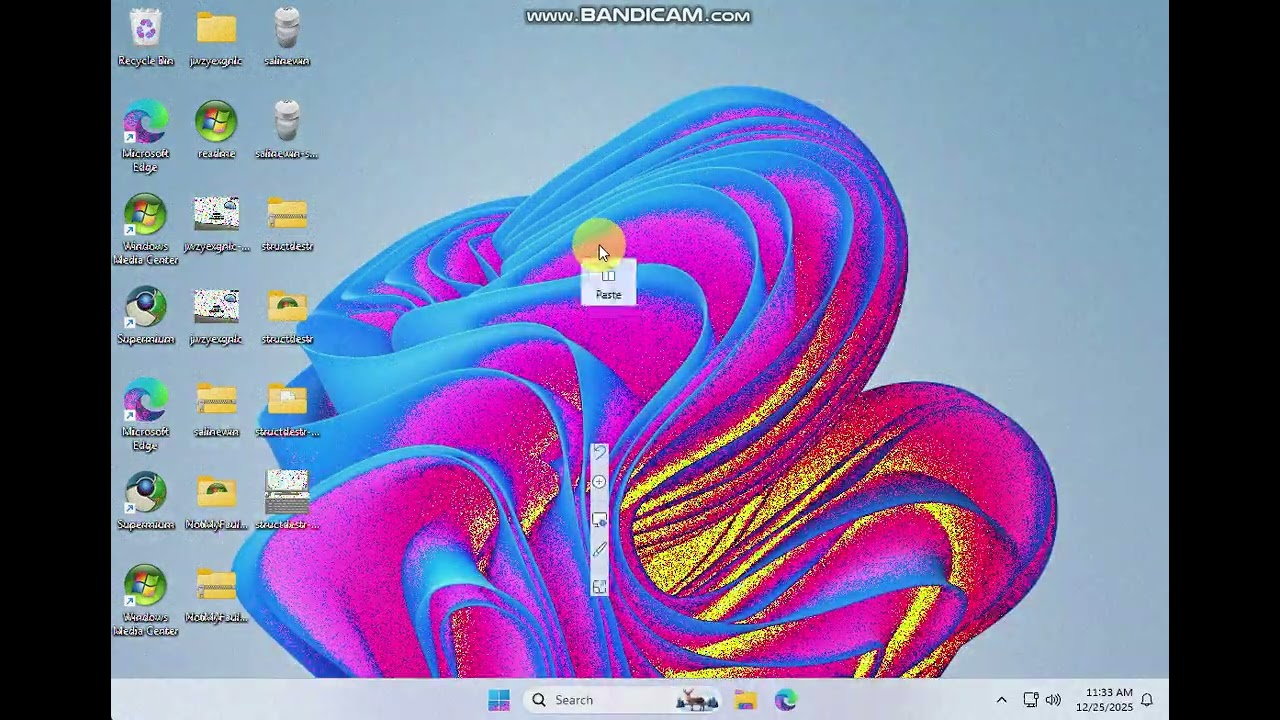
Task: Select the salinewin-s... salt shaker icon
Action: [287, 131]
